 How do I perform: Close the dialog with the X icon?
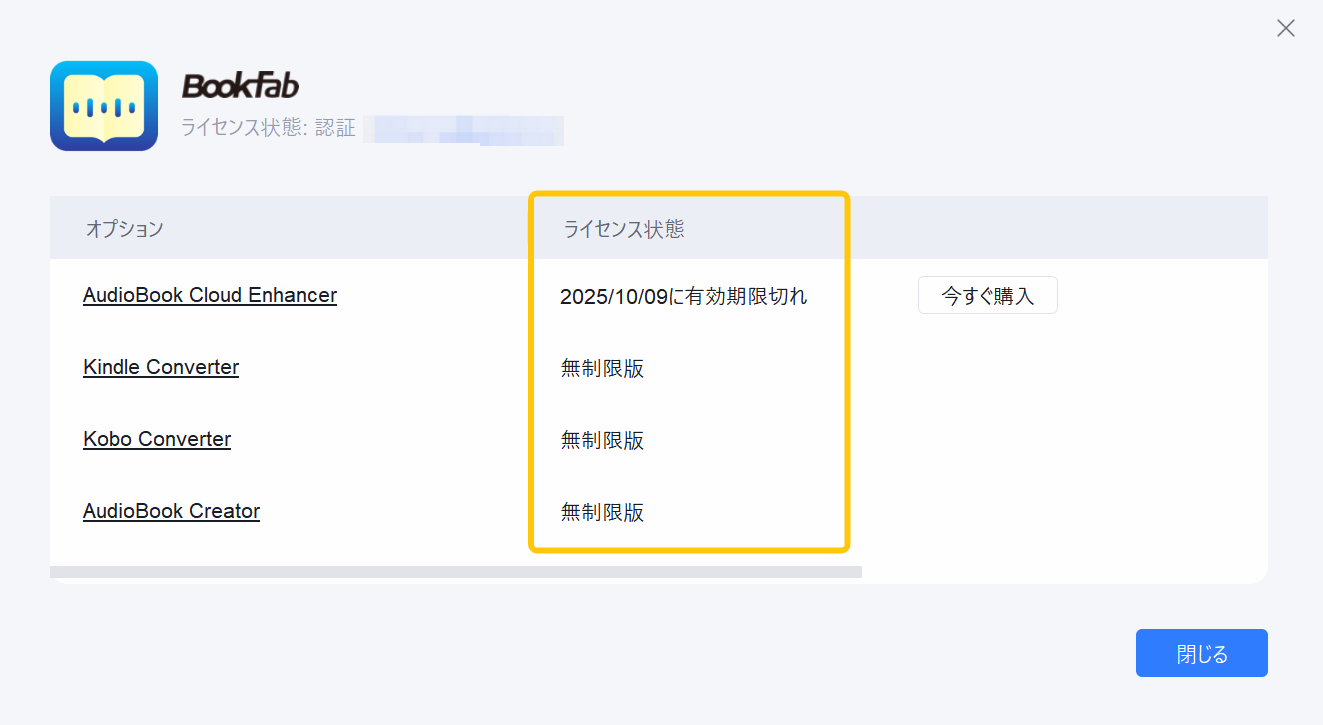click(x=1286, y=28)
